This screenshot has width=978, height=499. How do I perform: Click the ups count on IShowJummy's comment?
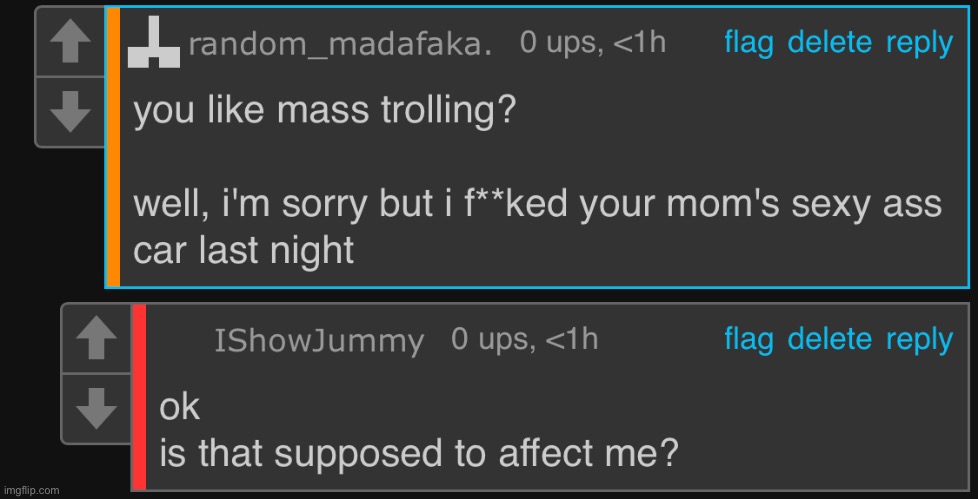point(524,340)
